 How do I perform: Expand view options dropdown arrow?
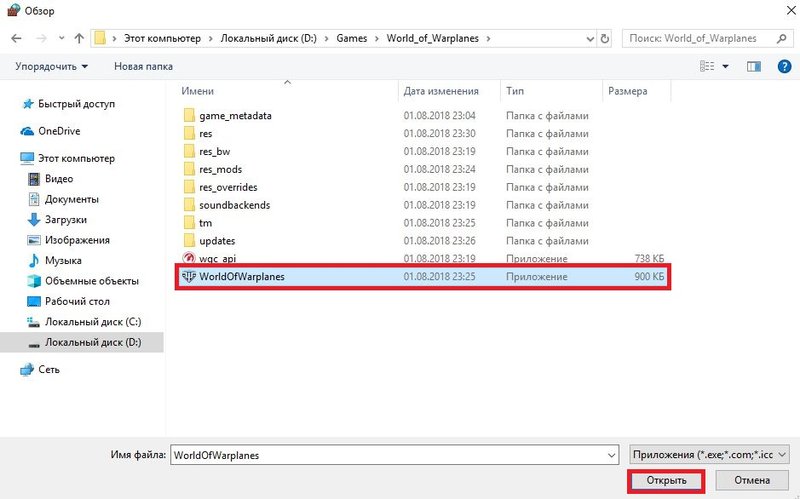tap(726, 66)
